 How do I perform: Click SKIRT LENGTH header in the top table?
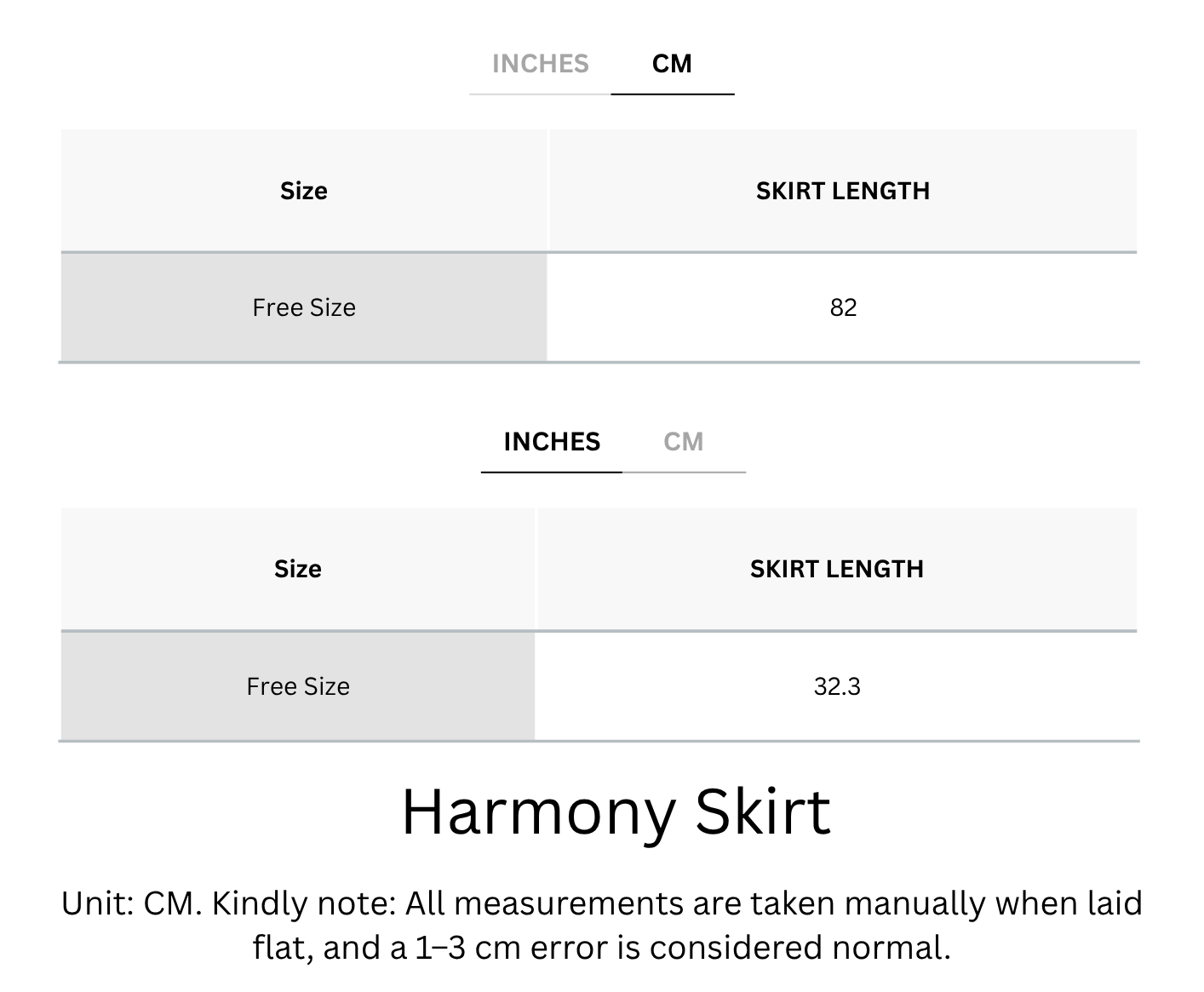coord(843,191)
